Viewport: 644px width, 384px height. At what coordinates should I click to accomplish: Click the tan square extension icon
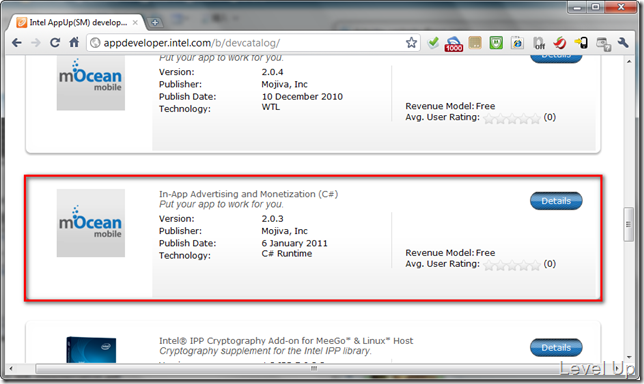point(475,43)
